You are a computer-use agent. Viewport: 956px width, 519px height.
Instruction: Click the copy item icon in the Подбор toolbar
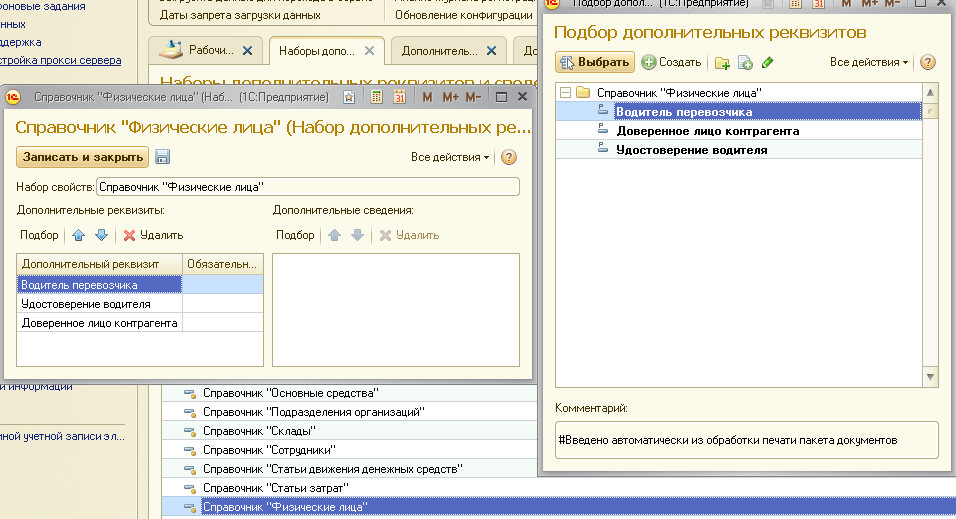745,63
